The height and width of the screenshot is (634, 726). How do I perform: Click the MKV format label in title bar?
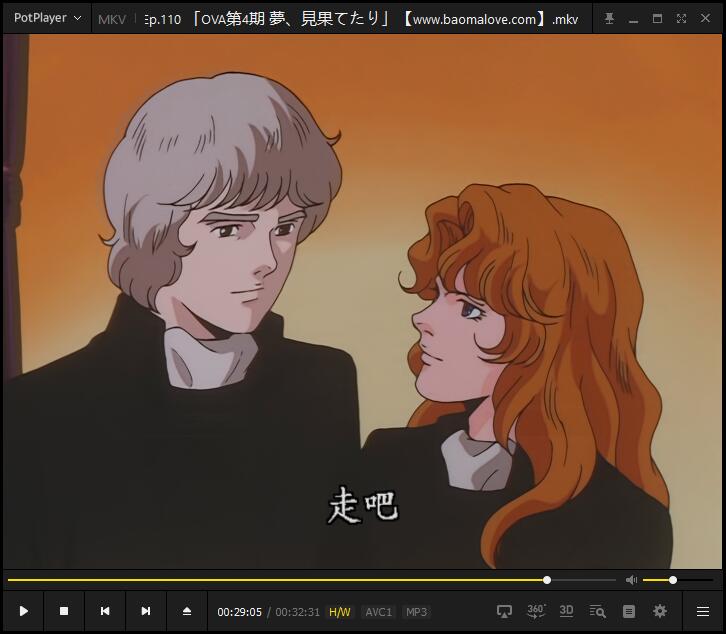pyautogui.click(x=112, y=19)
